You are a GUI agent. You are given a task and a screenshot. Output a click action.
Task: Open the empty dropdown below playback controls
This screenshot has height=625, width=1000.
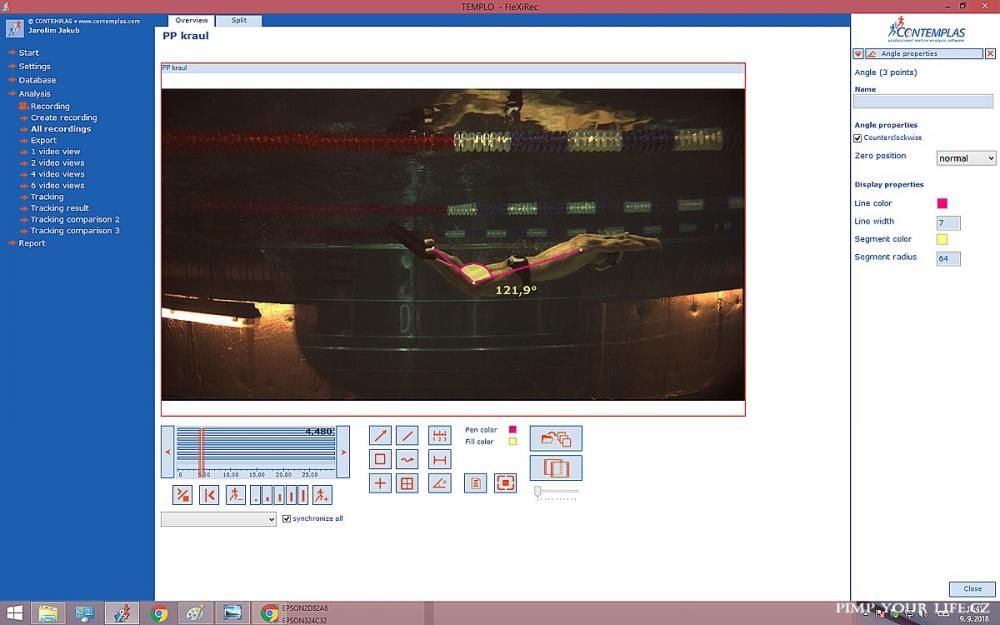[x=219, y=519]
